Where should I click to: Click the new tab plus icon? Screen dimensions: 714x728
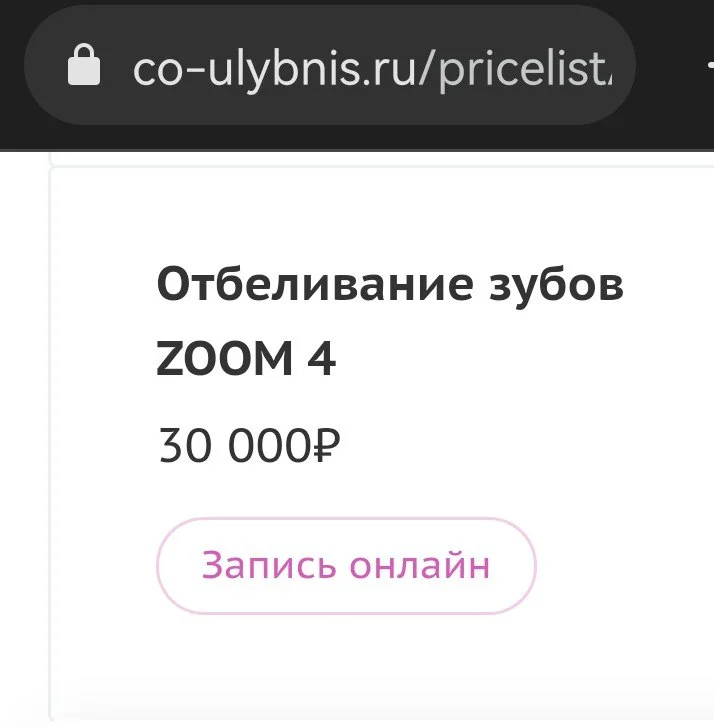point(708,66)
